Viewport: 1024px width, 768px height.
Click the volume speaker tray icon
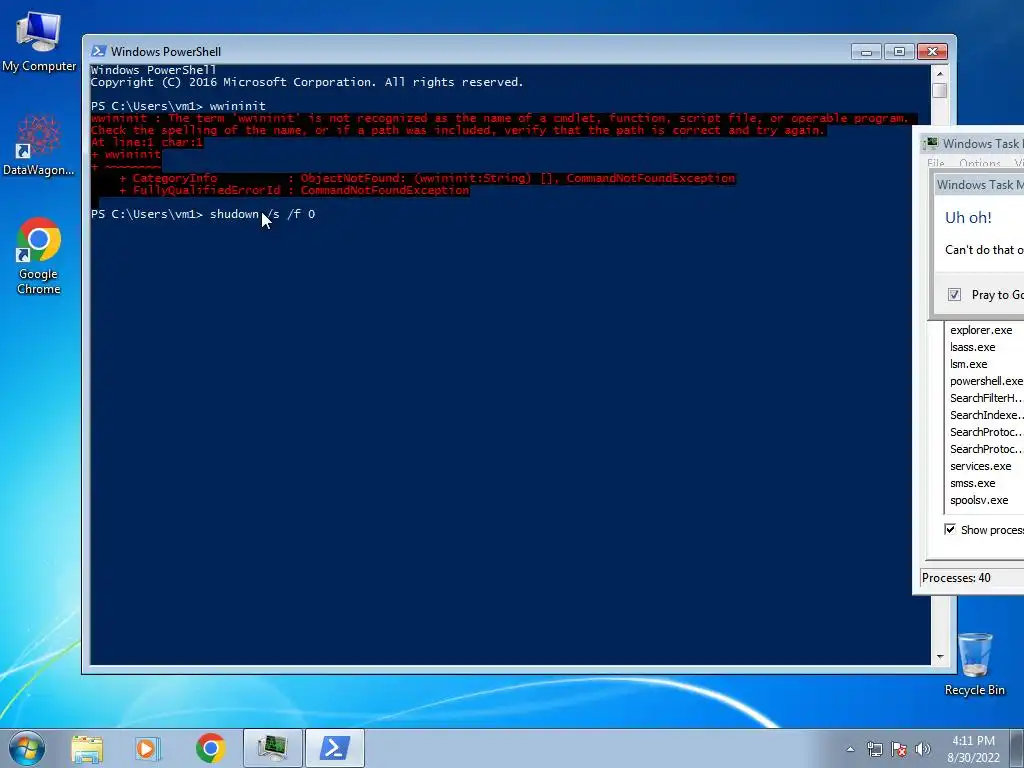(x=922, y=749)
